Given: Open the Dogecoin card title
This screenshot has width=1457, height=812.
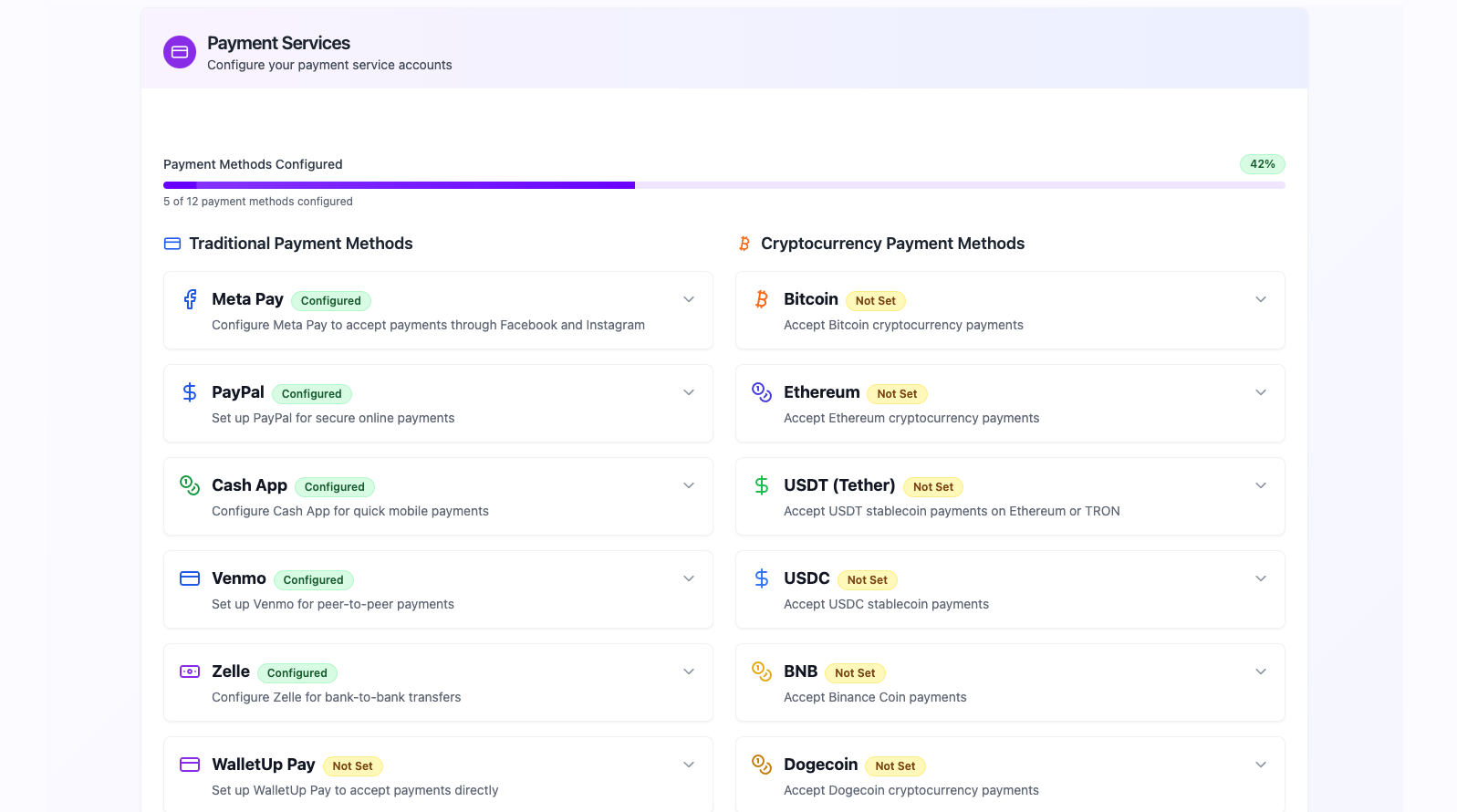Looking at the screenshot, I should 821,765.
